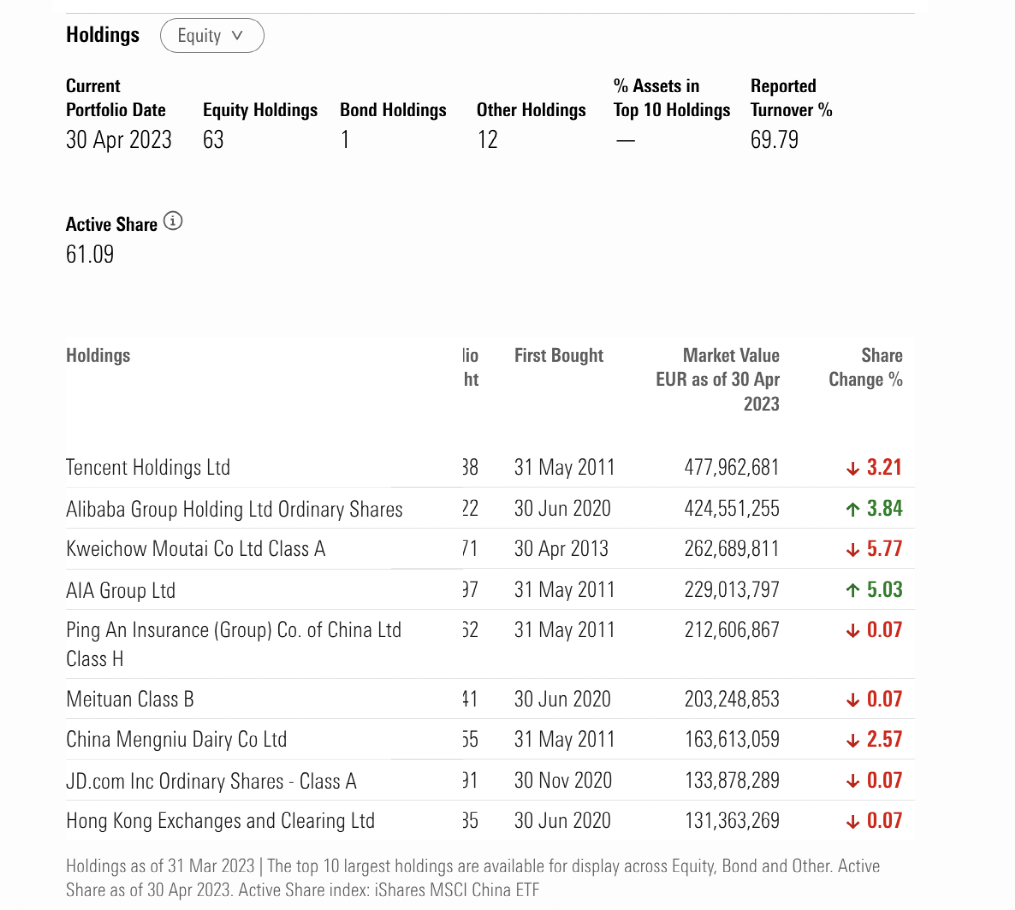
Task: Open Kweichow Moutai Co Ltd Class A
Action: point(195,549)
